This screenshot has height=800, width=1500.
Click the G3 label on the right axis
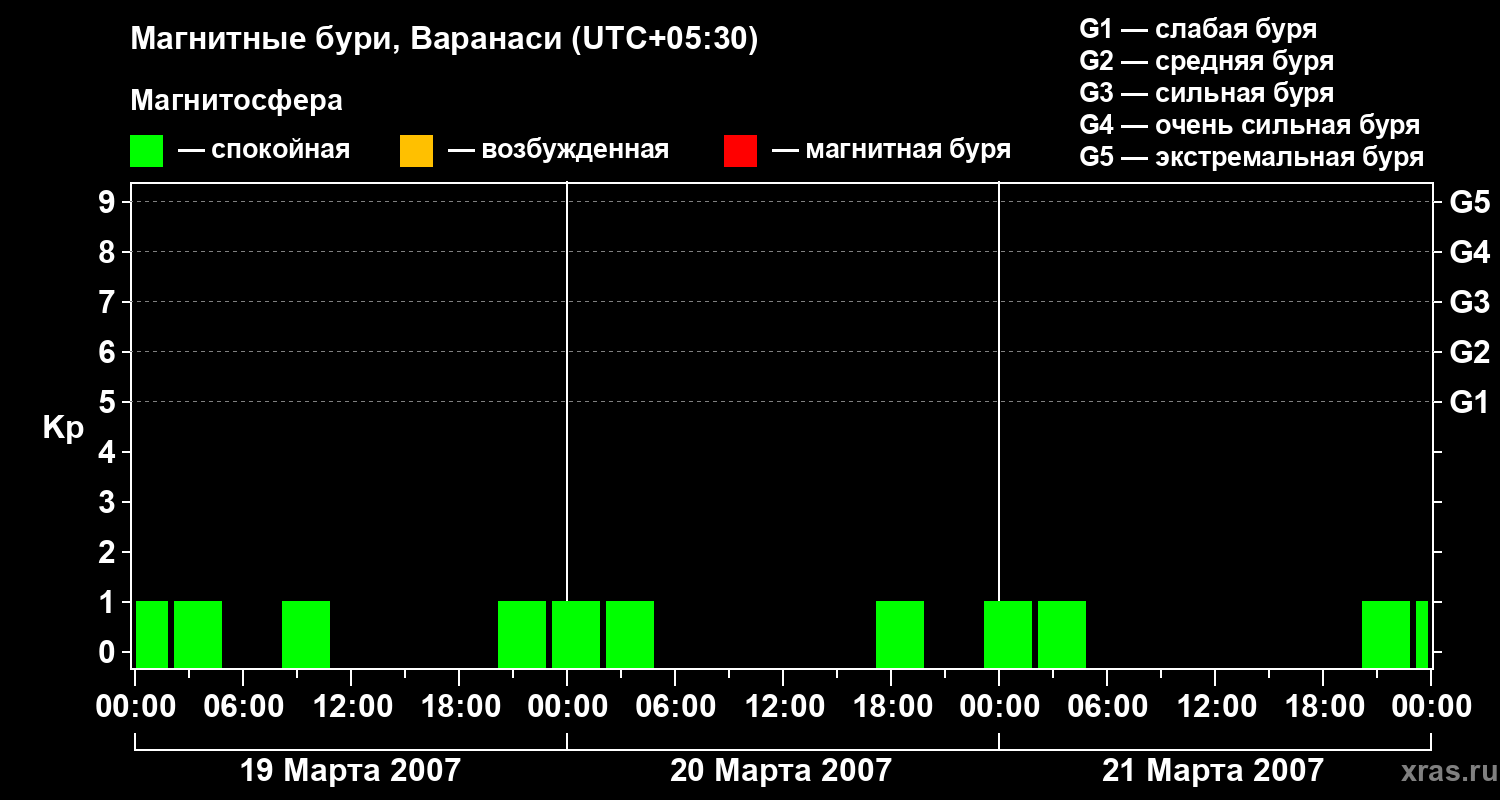coord(1469,302)
